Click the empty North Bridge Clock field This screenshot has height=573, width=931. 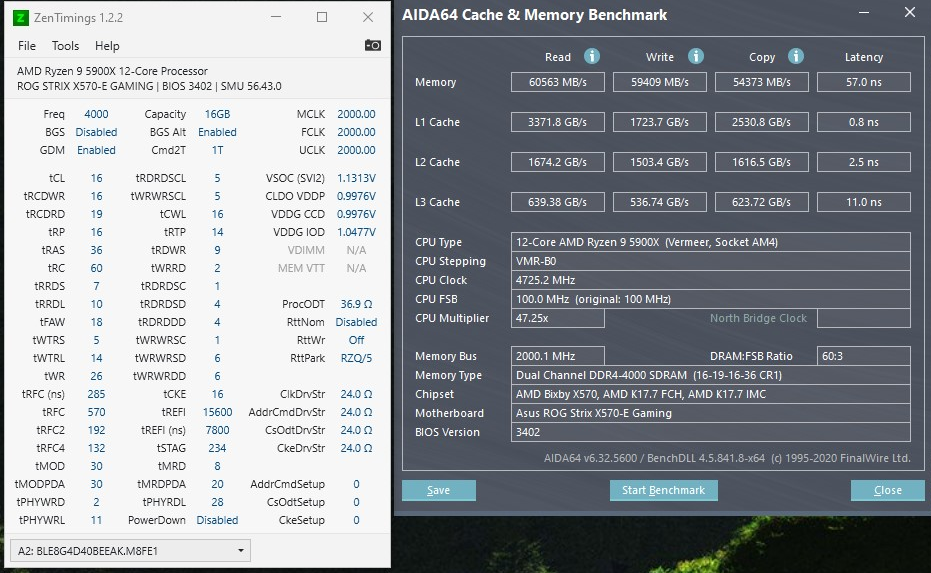[864, 318]
